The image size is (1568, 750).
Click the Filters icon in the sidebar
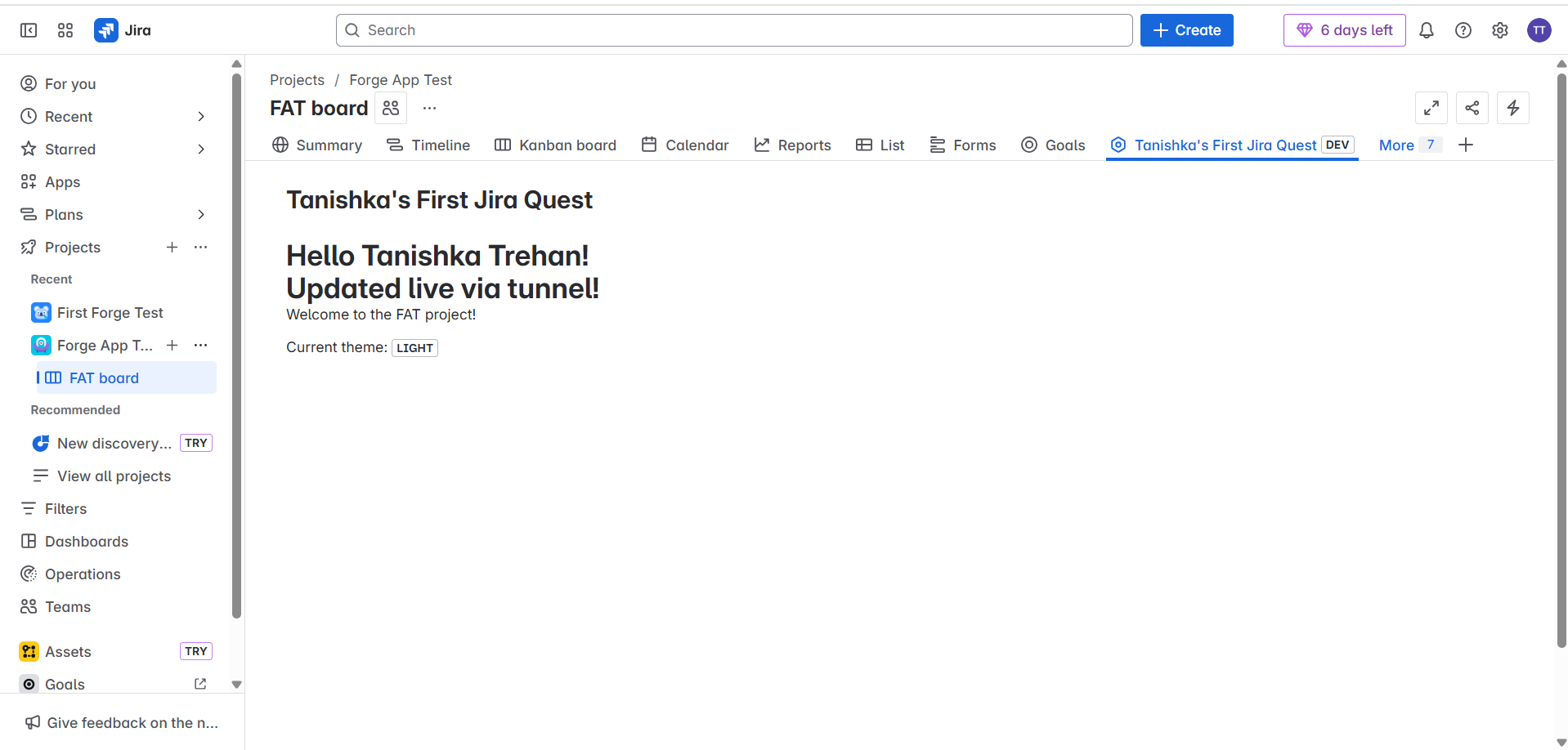tap(29, 508)
